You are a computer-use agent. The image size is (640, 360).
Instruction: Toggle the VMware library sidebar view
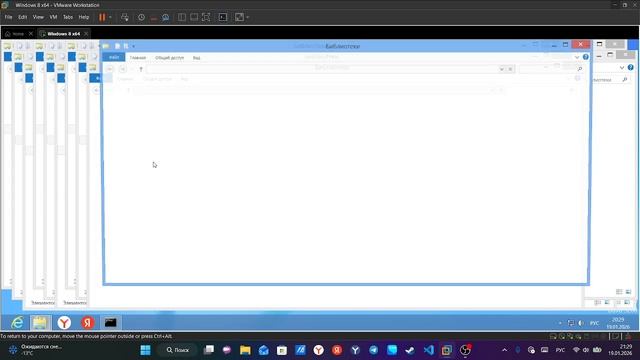[182, 17]
